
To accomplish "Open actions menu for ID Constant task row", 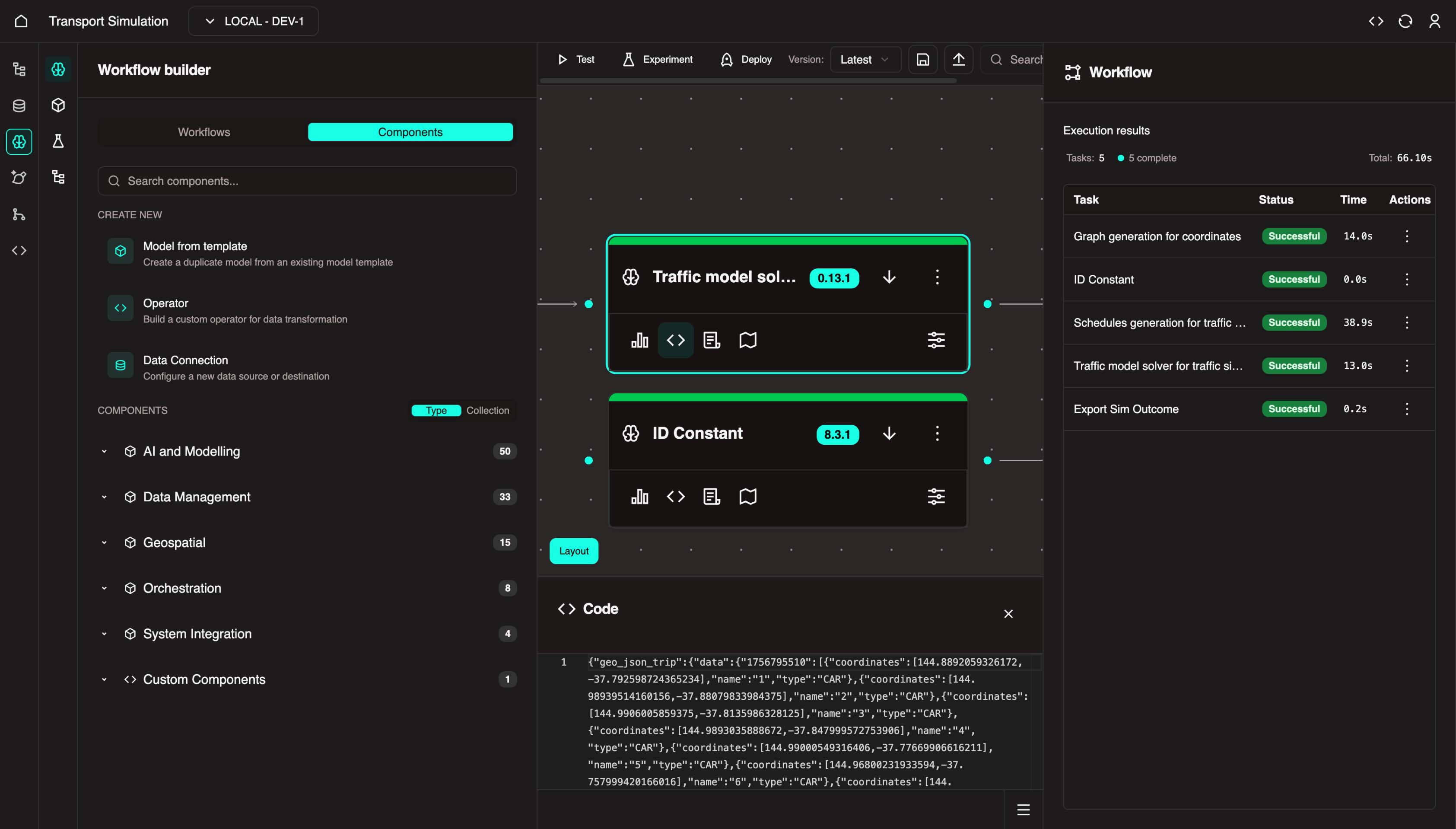I will coord(1406,280).
